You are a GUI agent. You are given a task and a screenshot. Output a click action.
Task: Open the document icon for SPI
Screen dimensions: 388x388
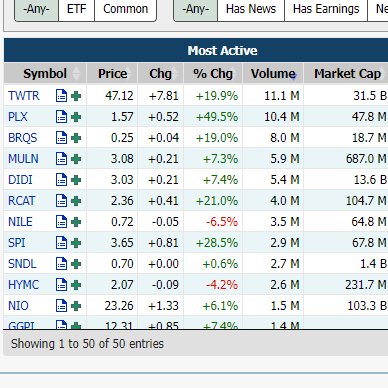point(61,243)
